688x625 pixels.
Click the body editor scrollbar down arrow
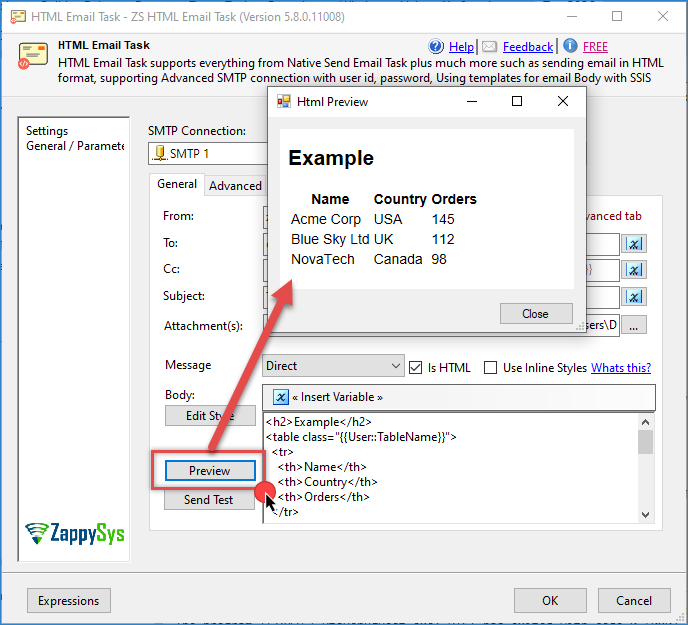point(645,514)
